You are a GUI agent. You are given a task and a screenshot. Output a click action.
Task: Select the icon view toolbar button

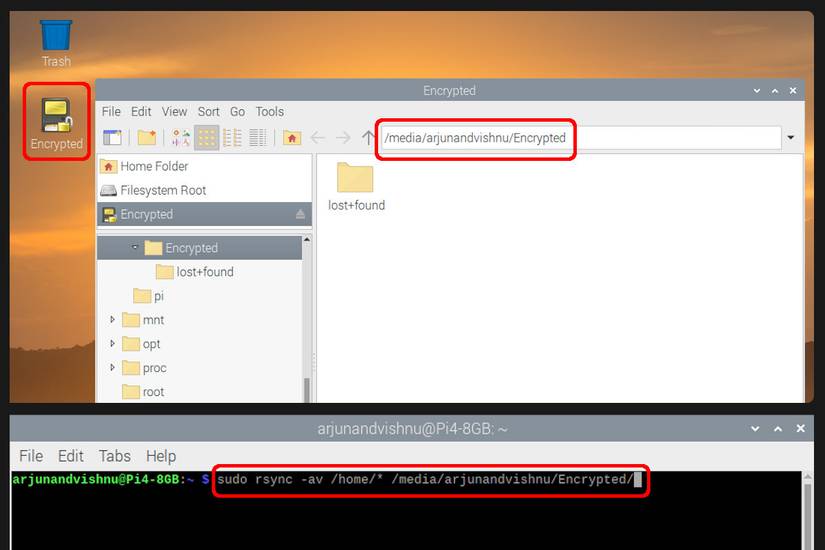click(x=207, y=138)
